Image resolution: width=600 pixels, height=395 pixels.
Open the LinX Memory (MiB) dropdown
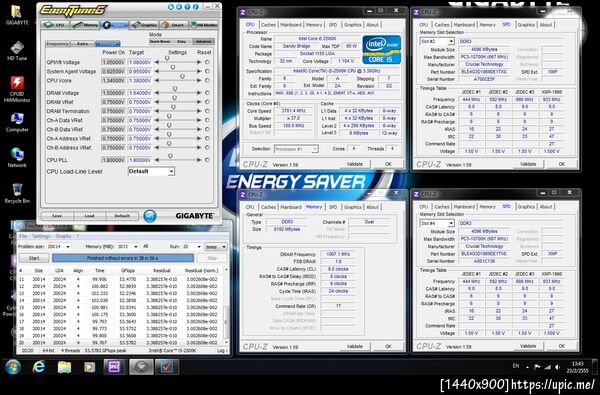click(135, 247)
